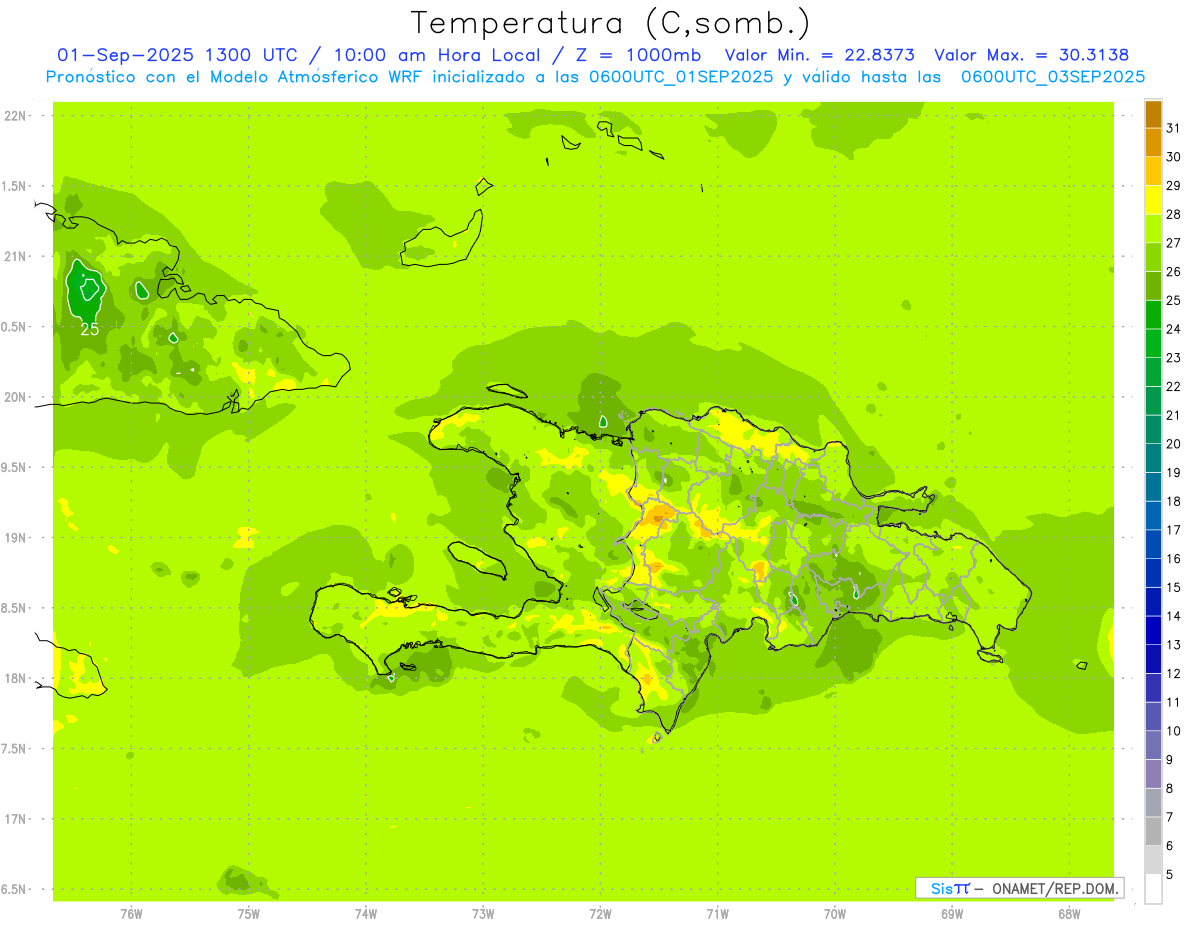Viewport: 1200px width, 927px height.
Task: Click the white "25" contour label on the map
Action: click(x=90, y=329)
